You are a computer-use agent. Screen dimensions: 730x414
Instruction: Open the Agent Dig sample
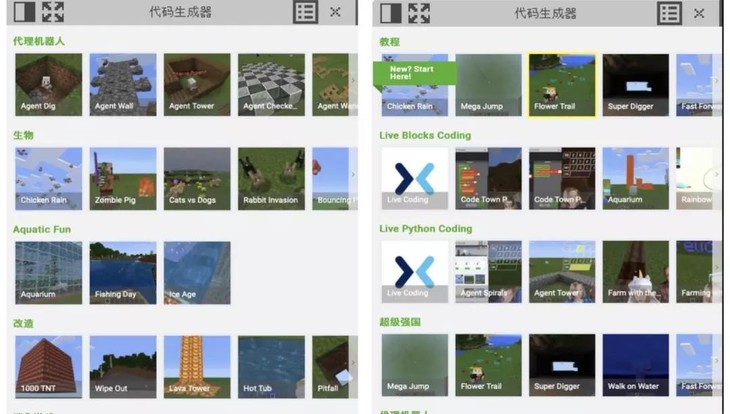pos(48,84)
